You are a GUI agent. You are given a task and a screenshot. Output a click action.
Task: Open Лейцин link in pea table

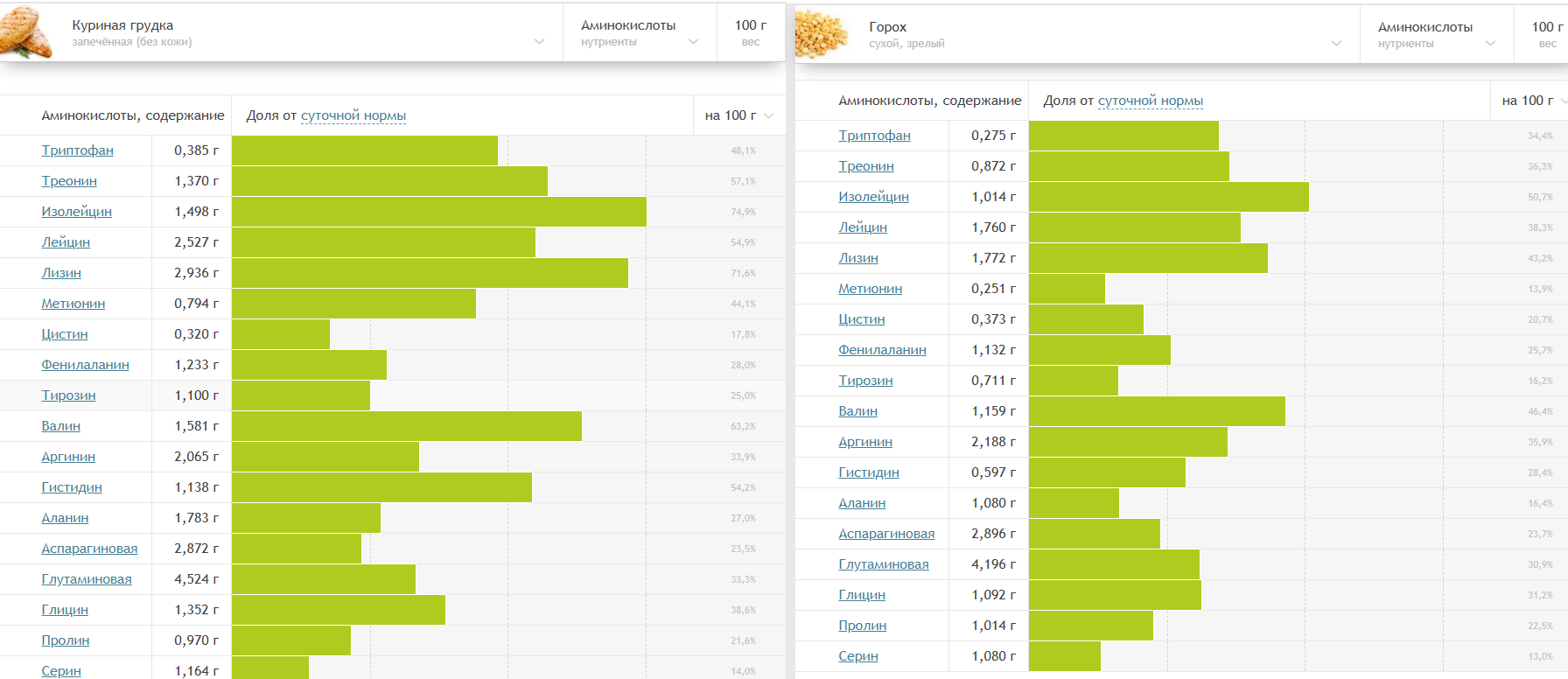pos(863,227)
